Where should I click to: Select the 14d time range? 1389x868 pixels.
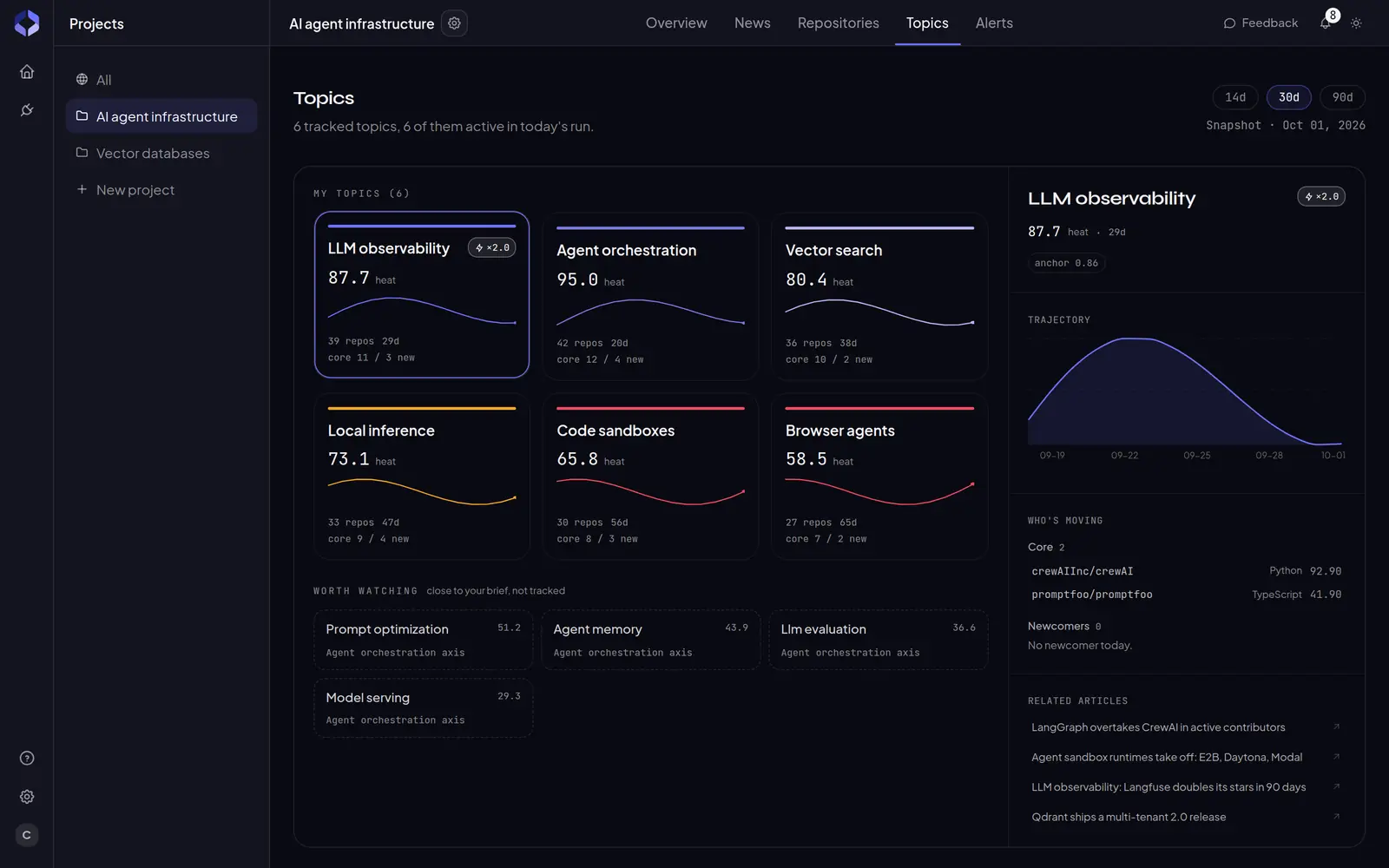[1235, 97]
